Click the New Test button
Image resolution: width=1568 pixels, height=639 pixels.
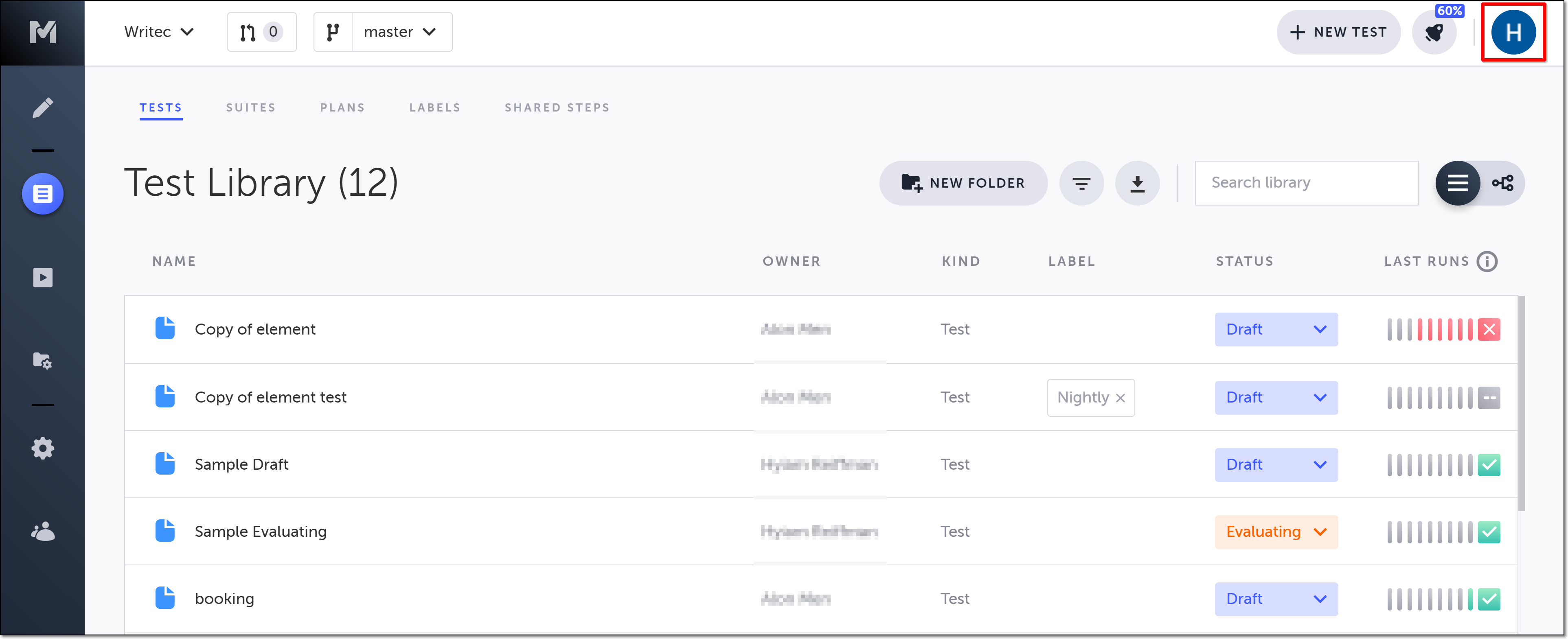(x=1338, y=32)
